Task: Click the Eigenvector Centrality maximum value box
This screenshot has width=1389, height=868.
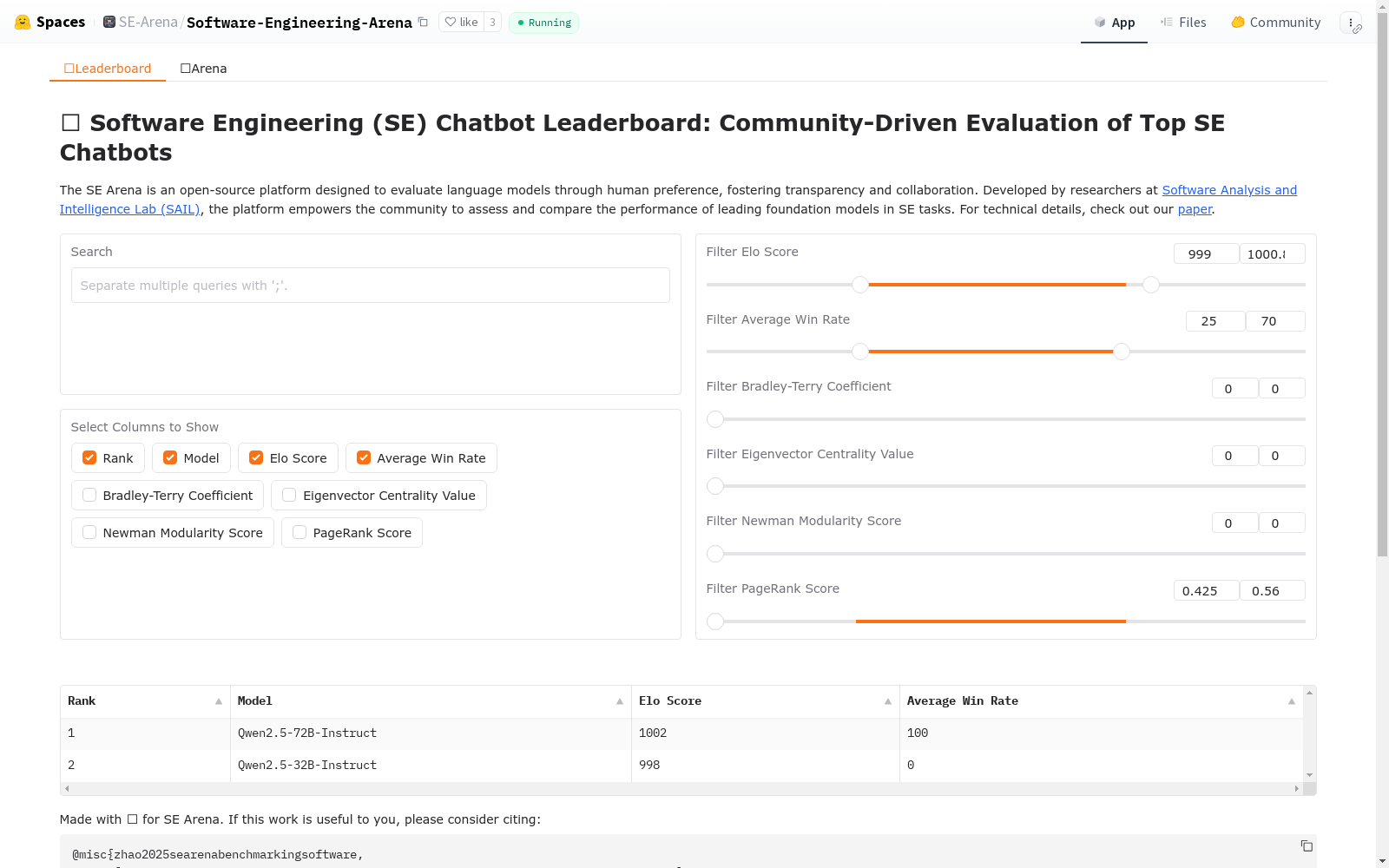Action: point(1281,456)
